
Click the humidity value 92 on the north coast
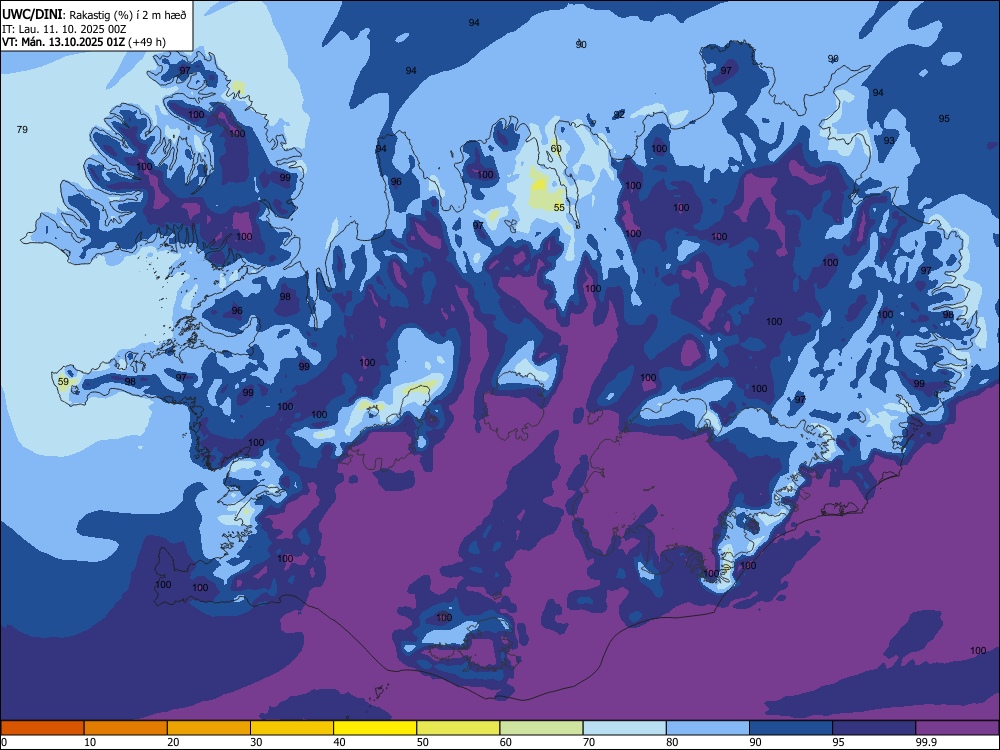click(619, 115)
